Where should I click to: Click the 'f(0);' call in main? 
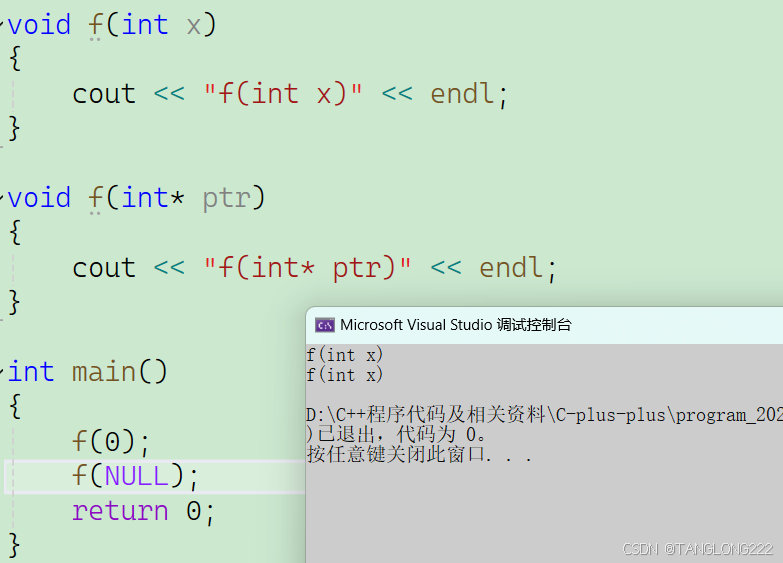click(111, 442)
